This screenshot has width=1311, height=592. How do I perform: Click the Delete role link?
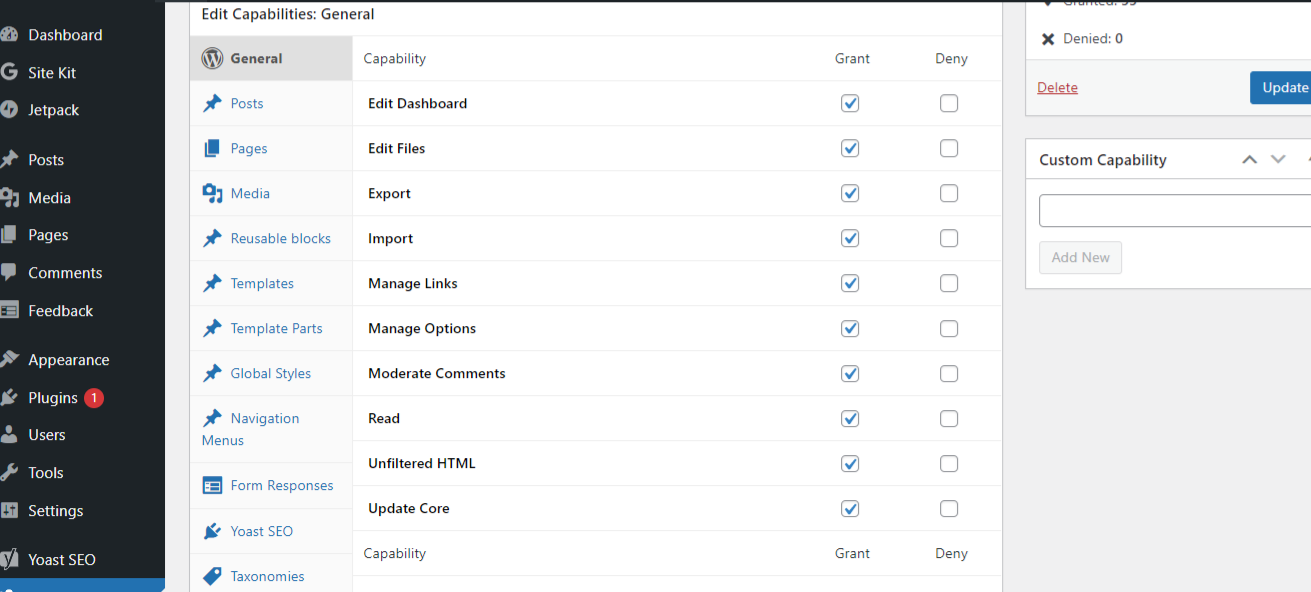click(x=1057, y=87)
